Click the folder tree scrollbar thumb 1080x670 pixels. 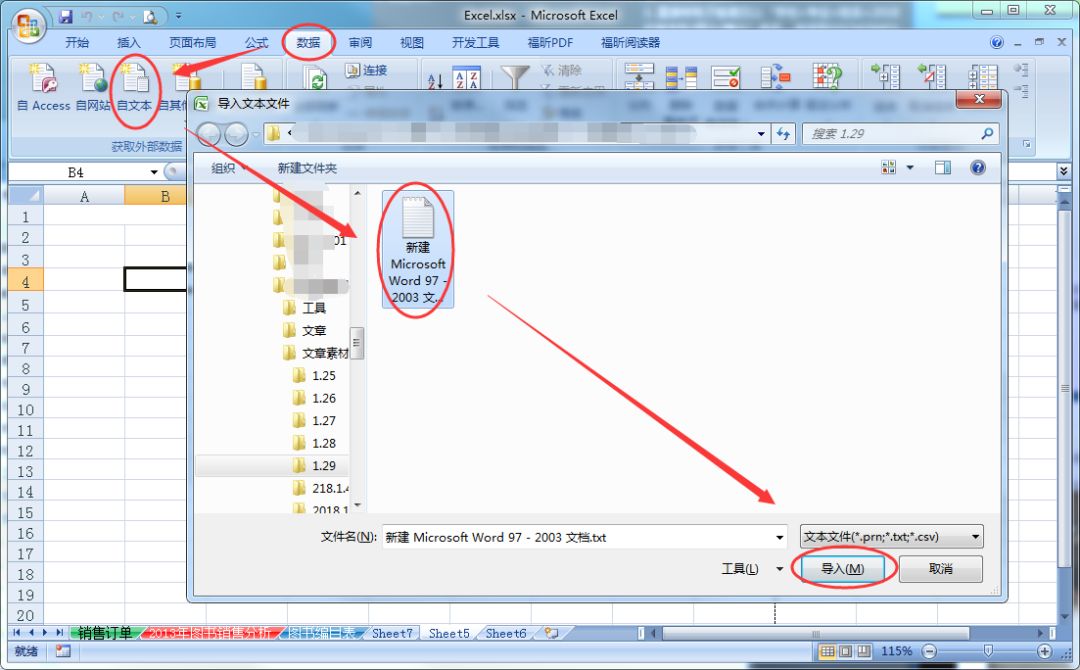pos(357,343)
